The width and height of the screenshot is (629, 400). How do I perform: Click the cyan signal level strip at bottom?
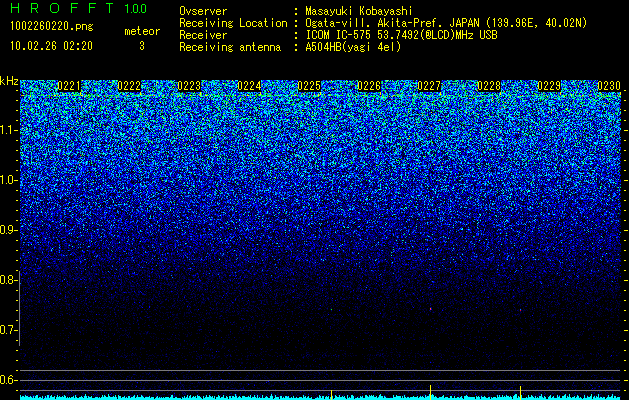point(321,398)
